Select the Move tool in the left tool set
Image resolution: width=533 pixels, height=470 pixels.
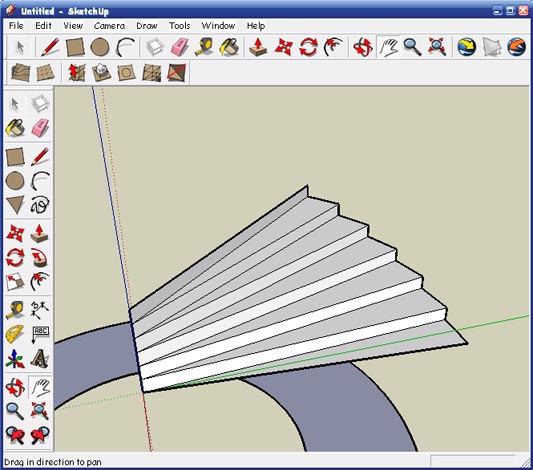(x=15, y=233)
